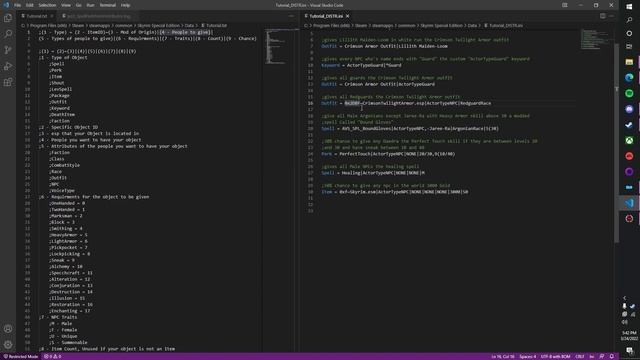Open the Extensions view
The image size is (640, 360).
tap(8, 82)
